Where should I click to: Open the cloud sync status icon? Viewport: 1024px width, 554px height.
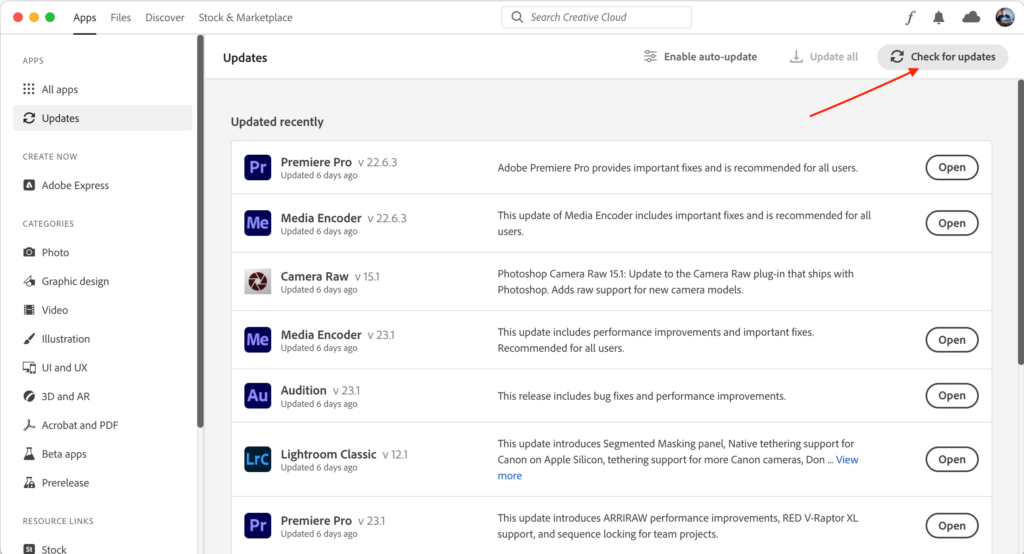pyautogui.click(x=971, y=17)
